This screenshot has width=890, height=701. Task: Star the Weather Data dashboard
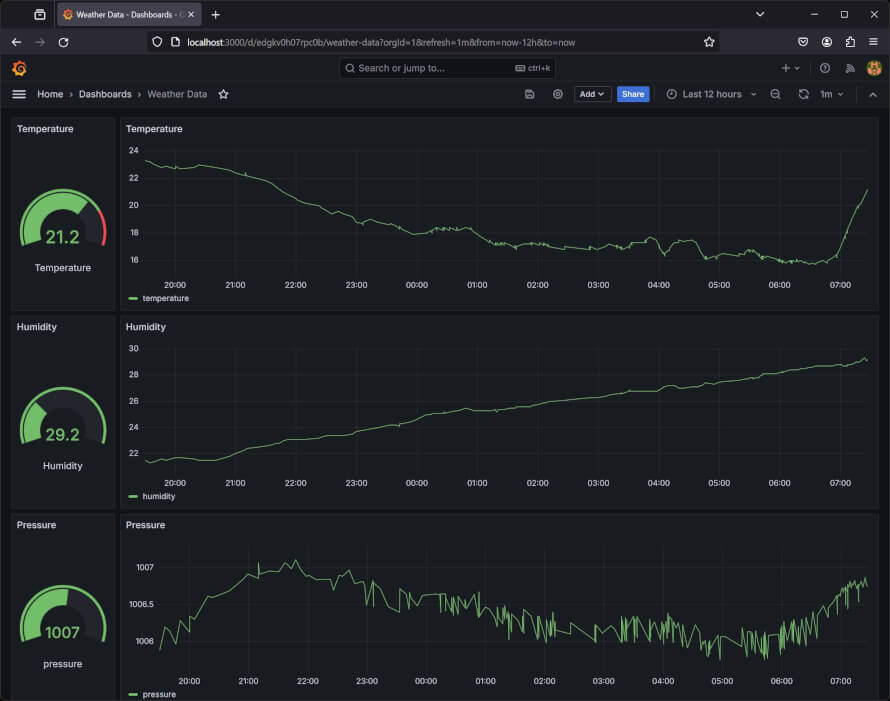(223, 94)
